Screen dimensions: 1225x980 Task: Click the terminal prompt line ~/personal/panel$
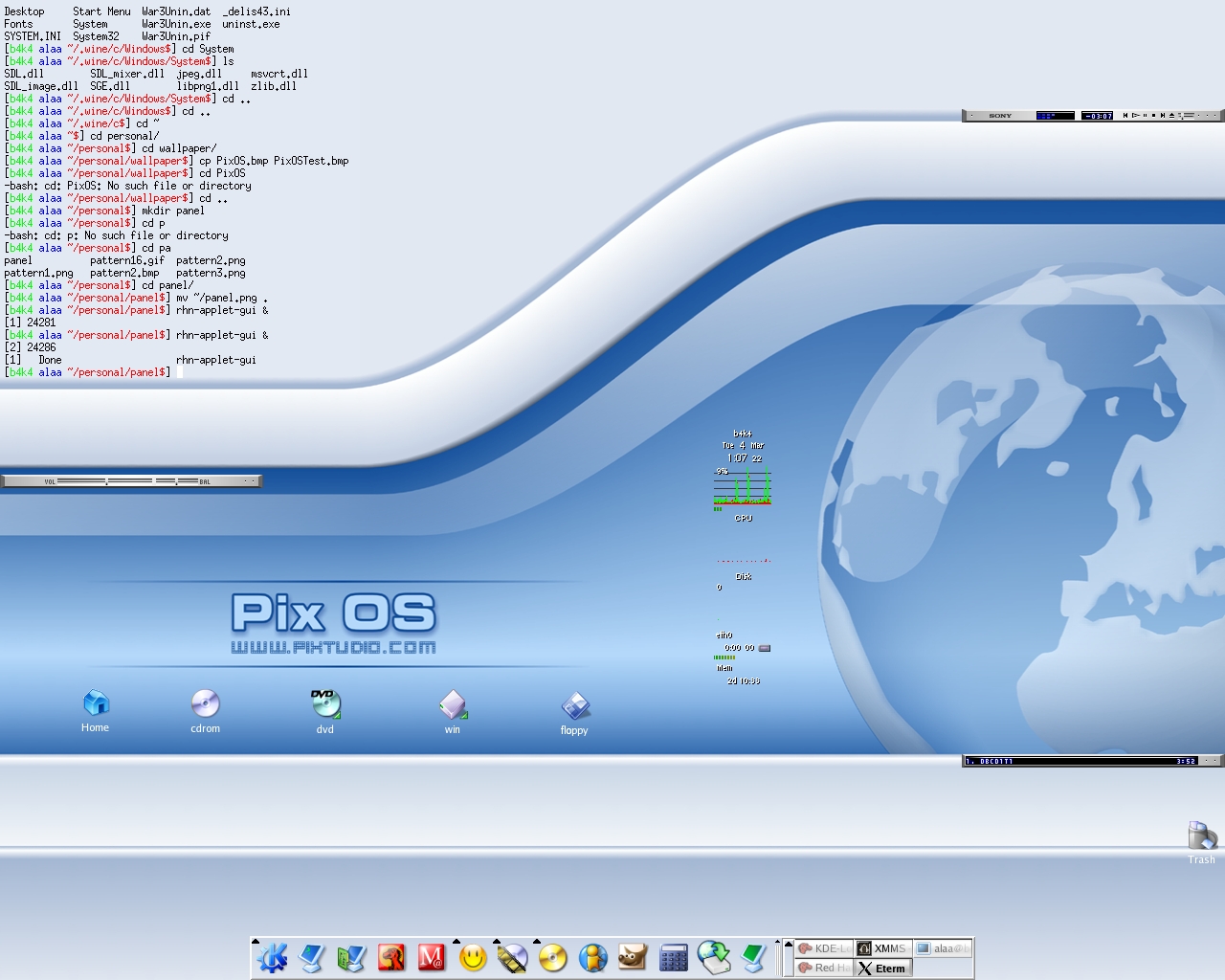pyautogui.click(x=88, y=372)
